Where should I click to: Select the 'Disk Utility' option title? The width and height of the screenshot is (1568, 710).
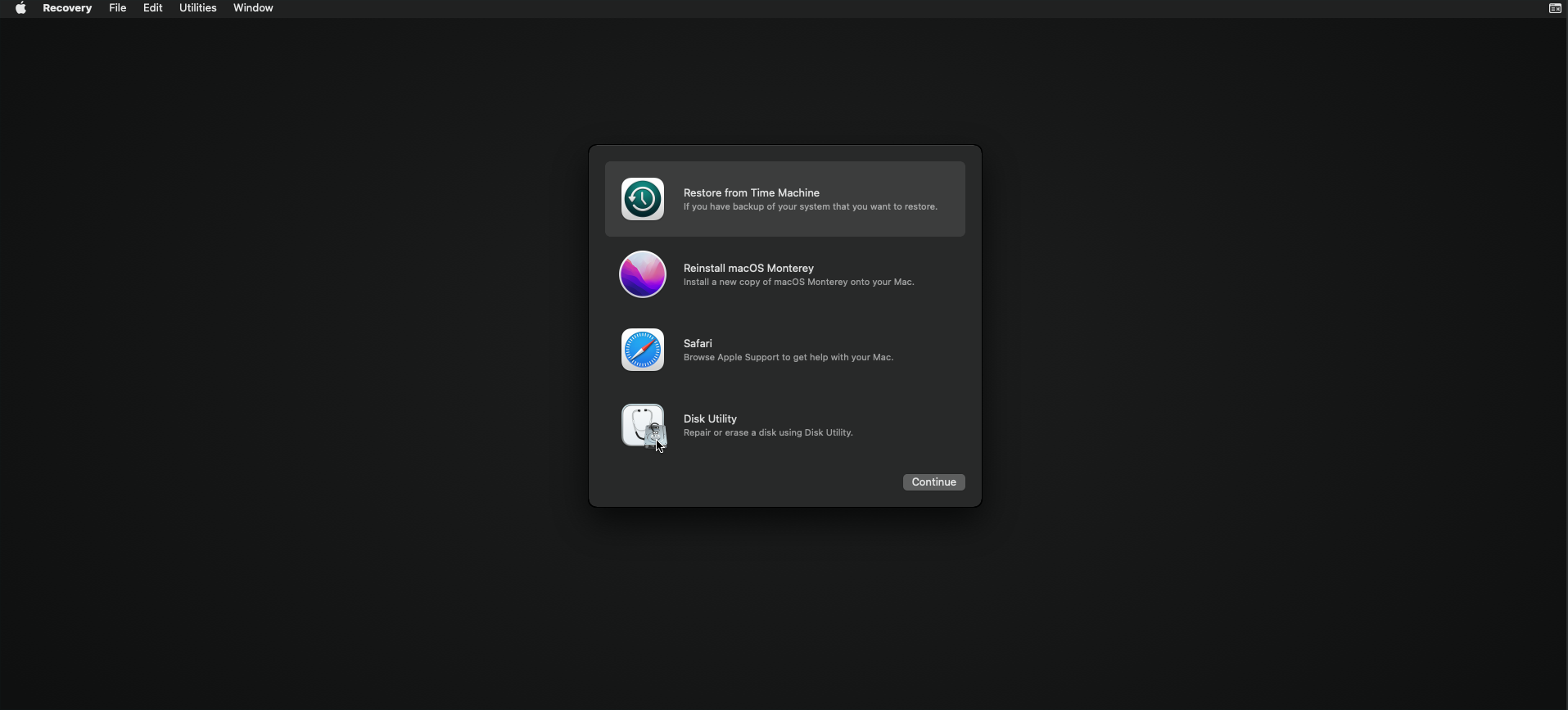click(x=710, y=419)
